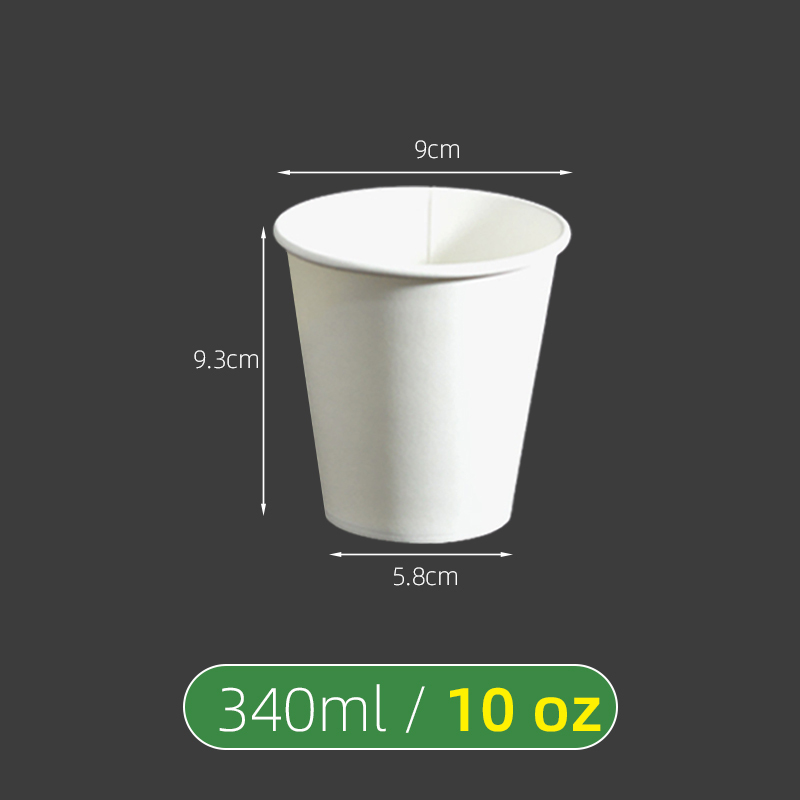800x800 pixels.
Task: Select the 9.3cm height label
Action: [226, 360]
